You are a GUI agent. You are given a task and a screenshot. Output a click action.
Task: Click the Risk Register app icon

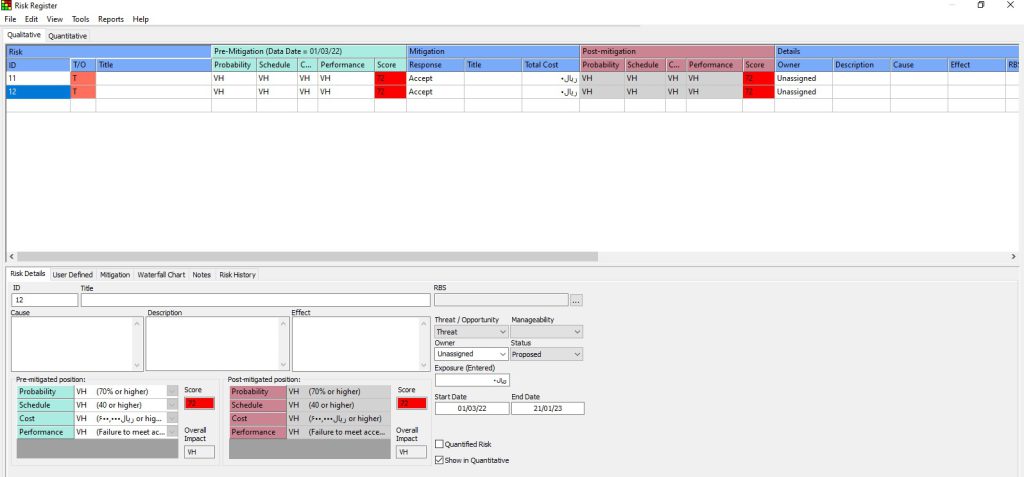pos(6,5)
